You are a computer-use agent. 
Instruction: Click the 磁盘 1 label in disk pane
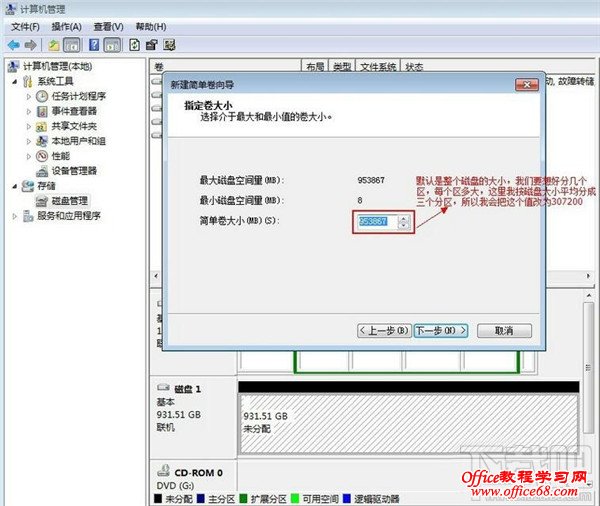188,389
